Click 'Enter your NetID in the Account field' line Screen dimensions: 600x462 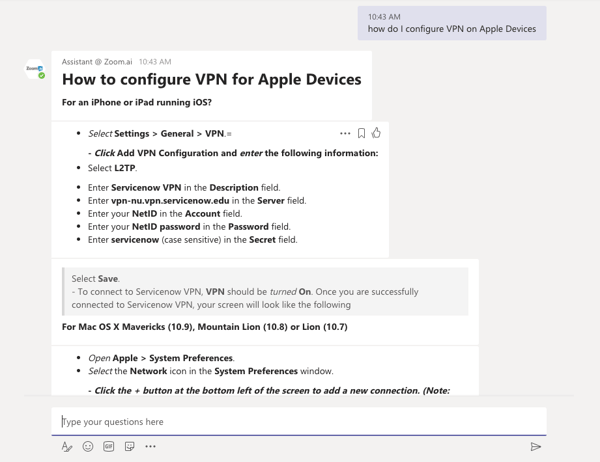tap(165, 214)
